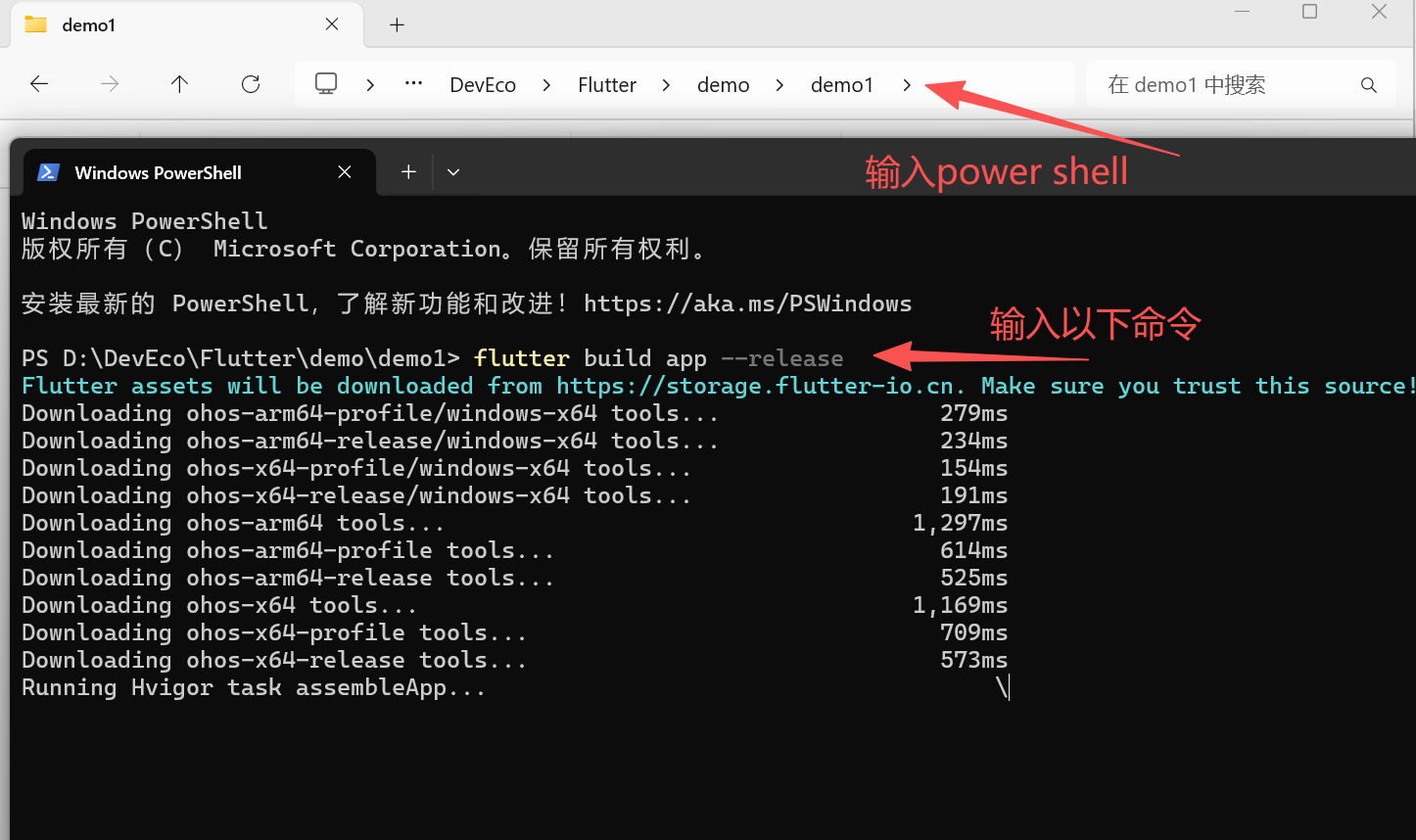
Task: Click the This PC monitor icon
Action: (326, 84)
